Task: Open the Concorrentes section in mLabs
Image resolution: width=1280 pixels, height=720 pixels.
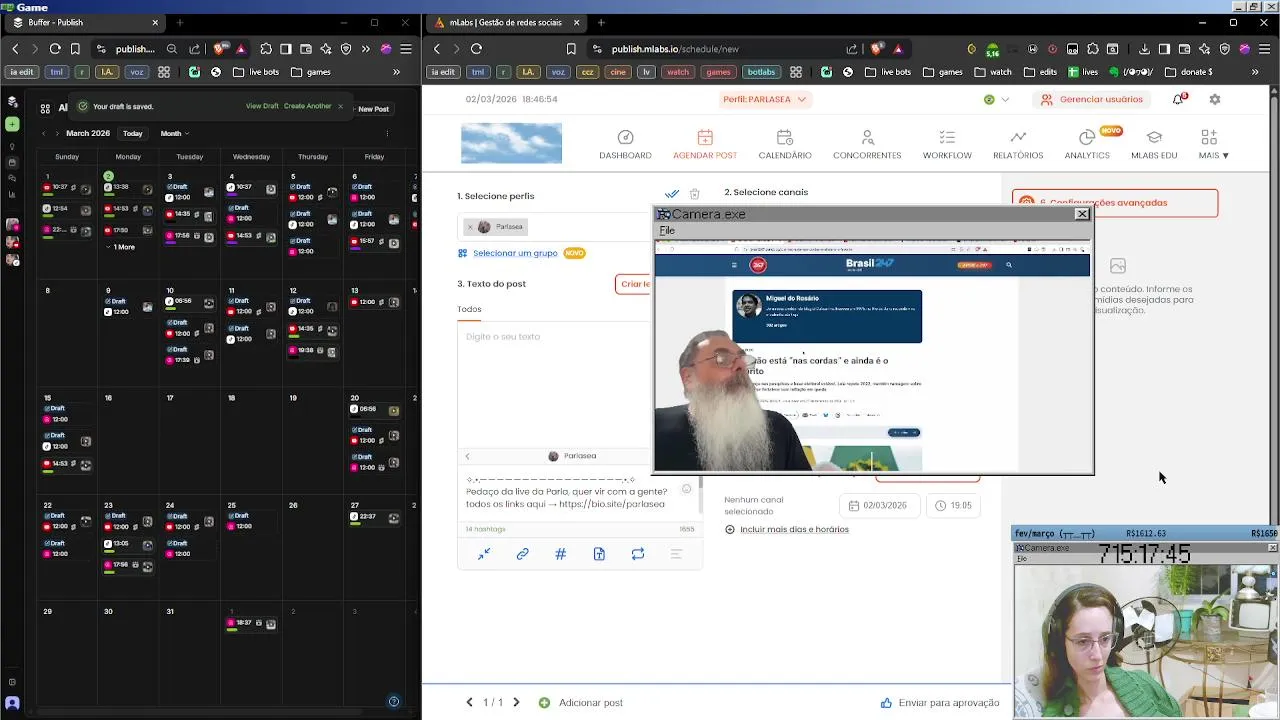Action: [867, 145]
